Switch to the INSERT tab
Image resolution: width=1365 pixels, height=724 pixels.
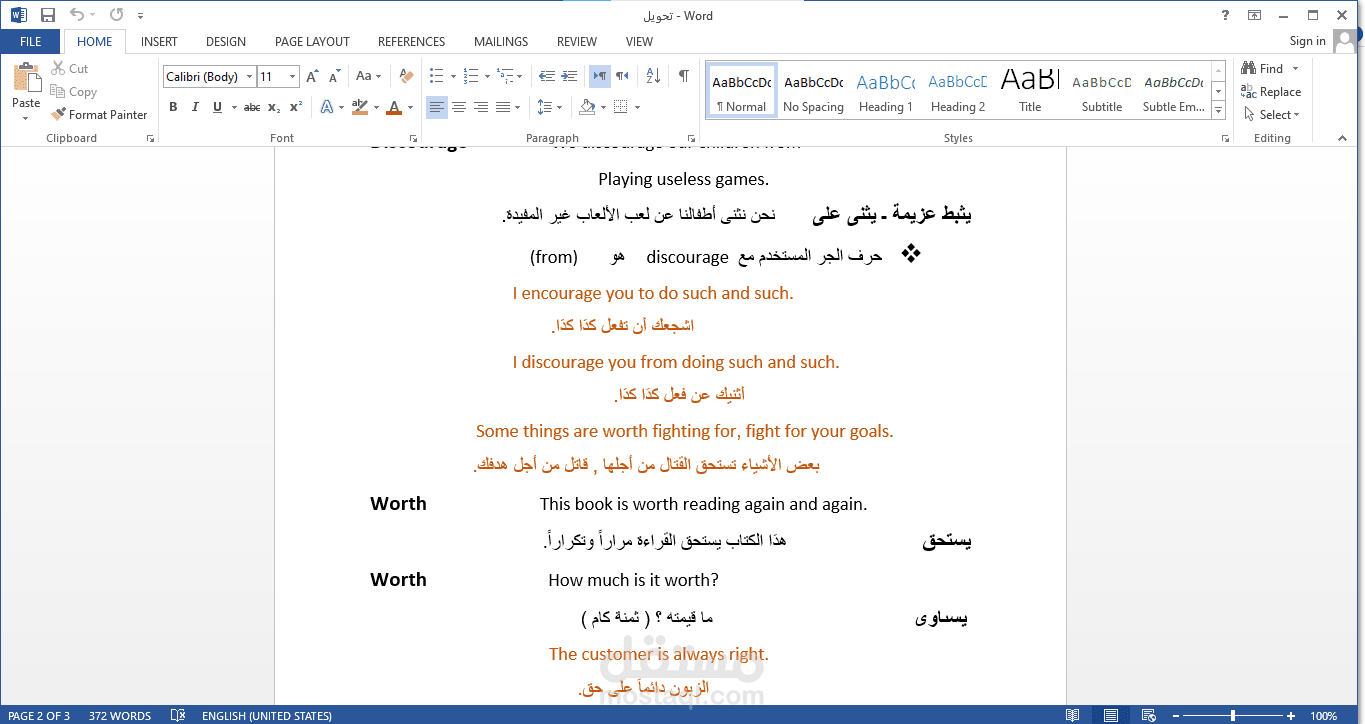159,42
